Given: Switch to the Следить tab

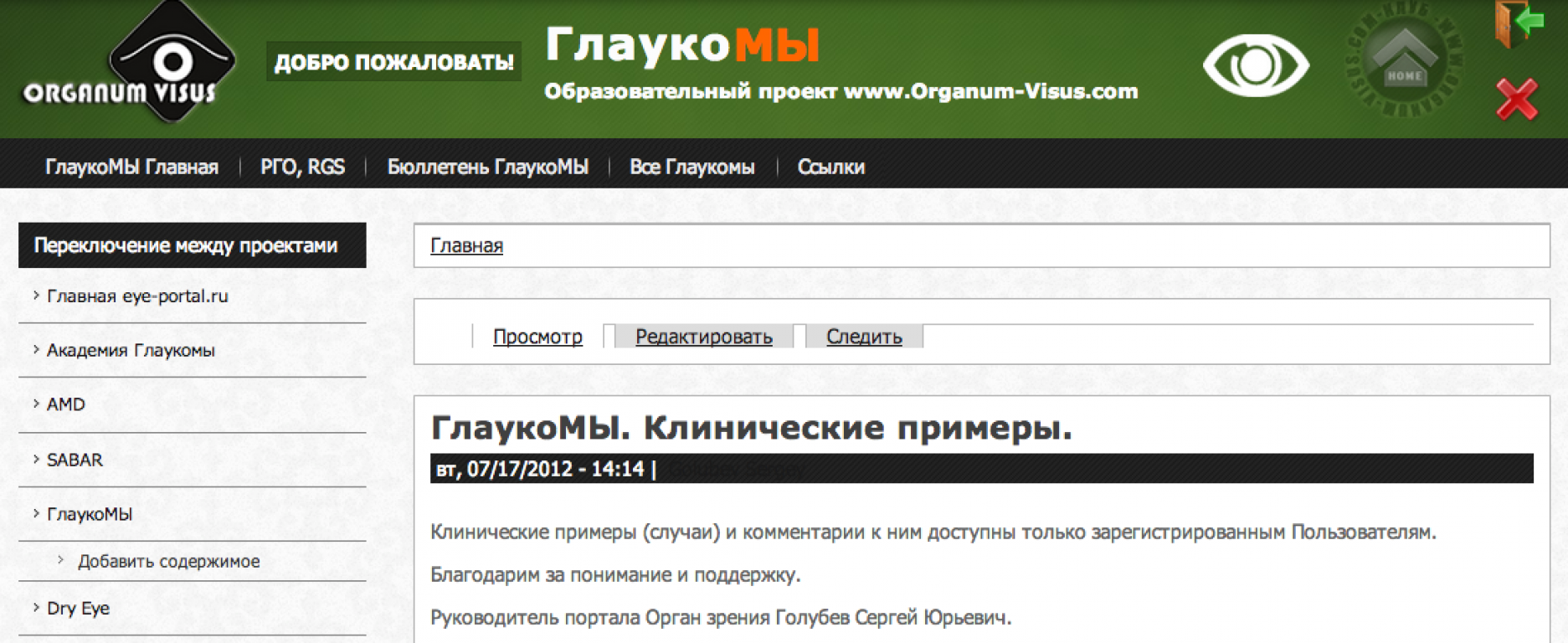Looking at the screenshot, I should tap(864, 337).
